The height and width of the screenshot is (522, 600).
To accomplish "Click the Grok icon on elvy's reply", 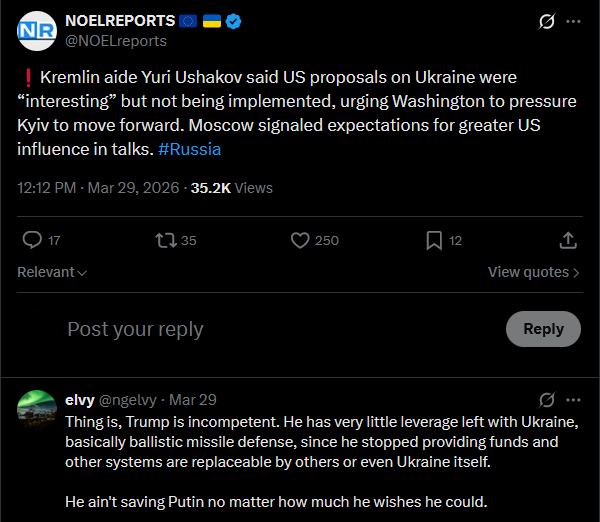I will click(547, 399).
